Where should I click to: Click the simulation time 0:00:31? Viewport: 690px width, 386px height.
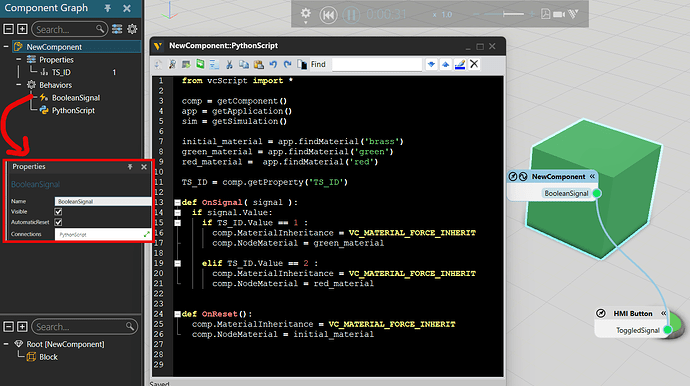[x=386, y=15]
